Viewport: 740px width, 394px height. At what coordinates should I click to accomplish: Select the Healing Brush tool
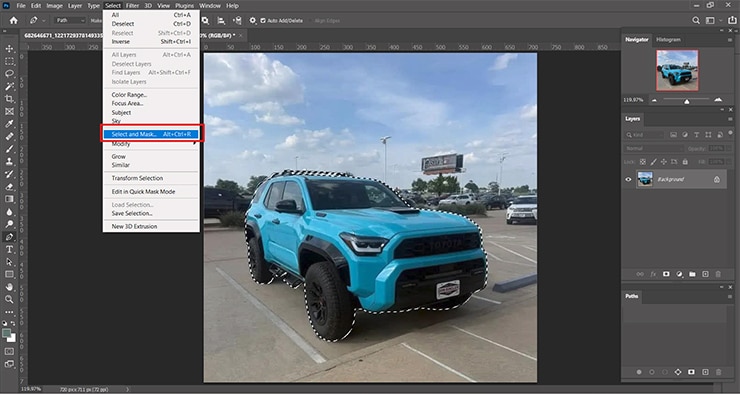pos(9,136)
